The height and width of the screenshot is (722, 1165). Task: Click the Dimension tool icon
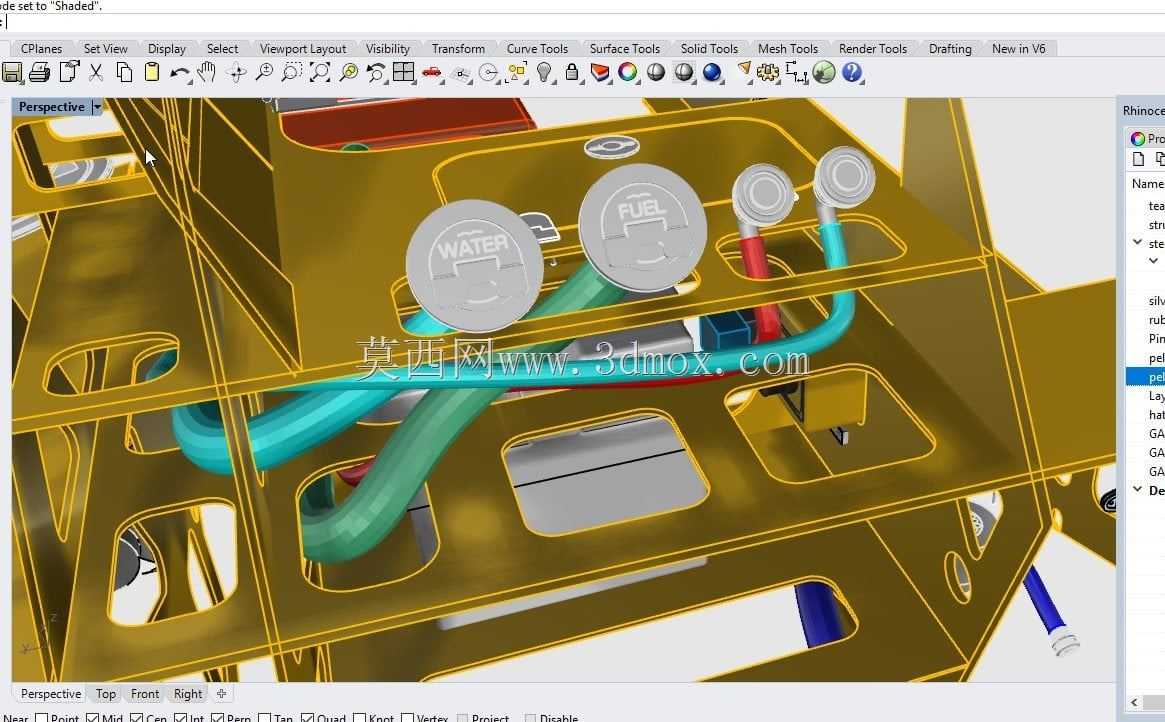click(x=796, y=72)
